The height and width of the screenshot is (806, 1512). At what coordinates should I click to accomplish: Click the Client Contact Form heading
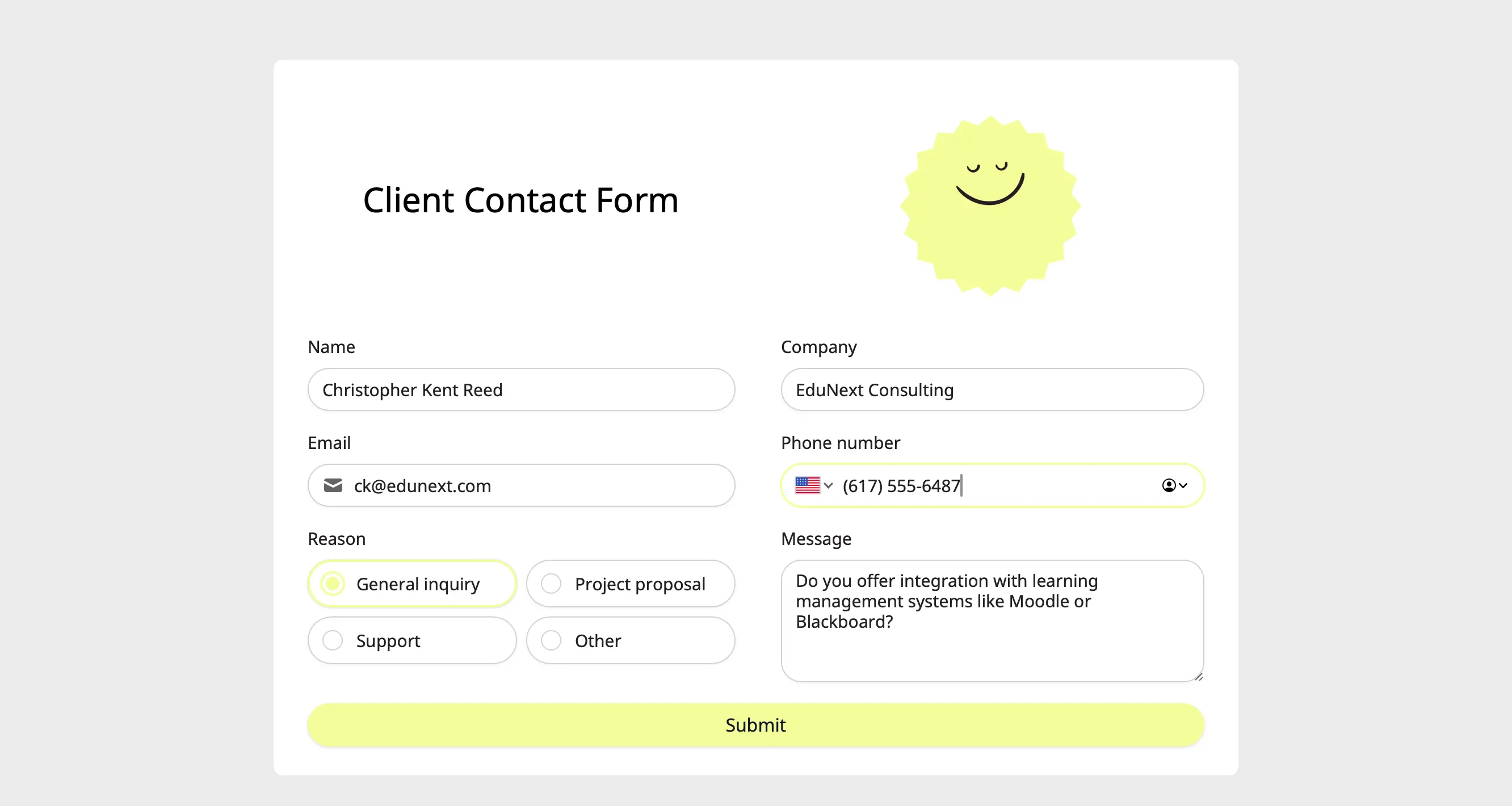[520, 200]
